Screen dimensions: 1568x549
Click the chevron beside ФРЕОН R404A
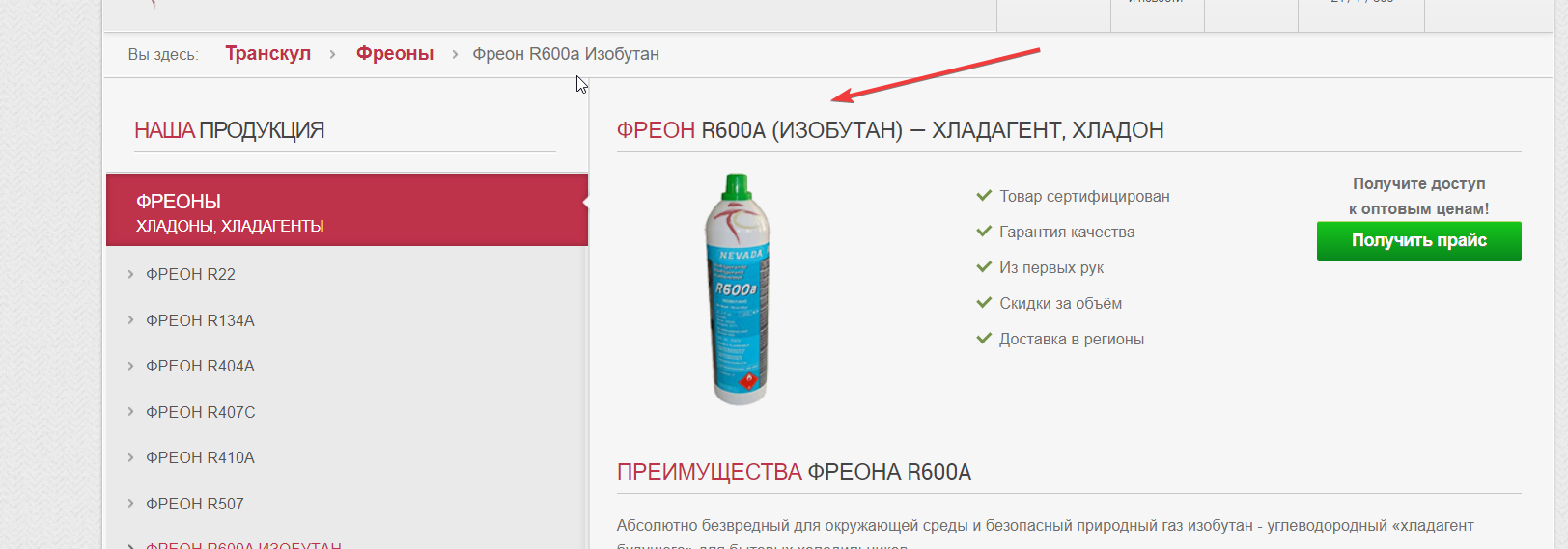point(130,366)
